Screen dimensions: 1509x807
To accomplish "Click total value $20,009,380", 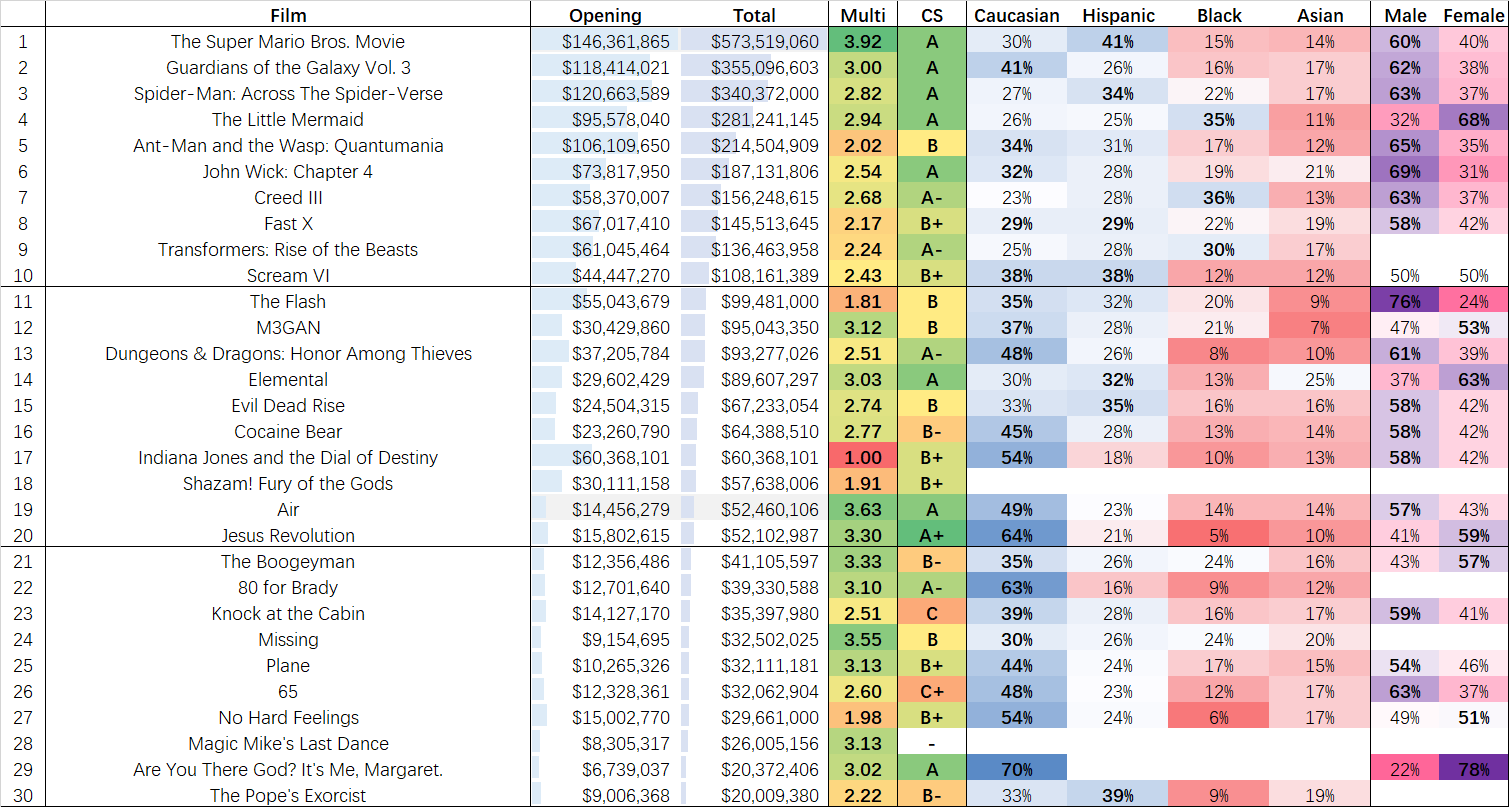I will tap(754, 796).
